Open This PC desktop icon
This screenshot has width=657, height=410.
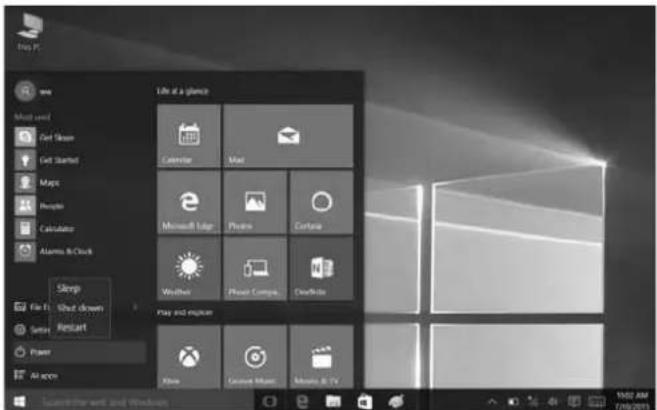coord(29,31)
